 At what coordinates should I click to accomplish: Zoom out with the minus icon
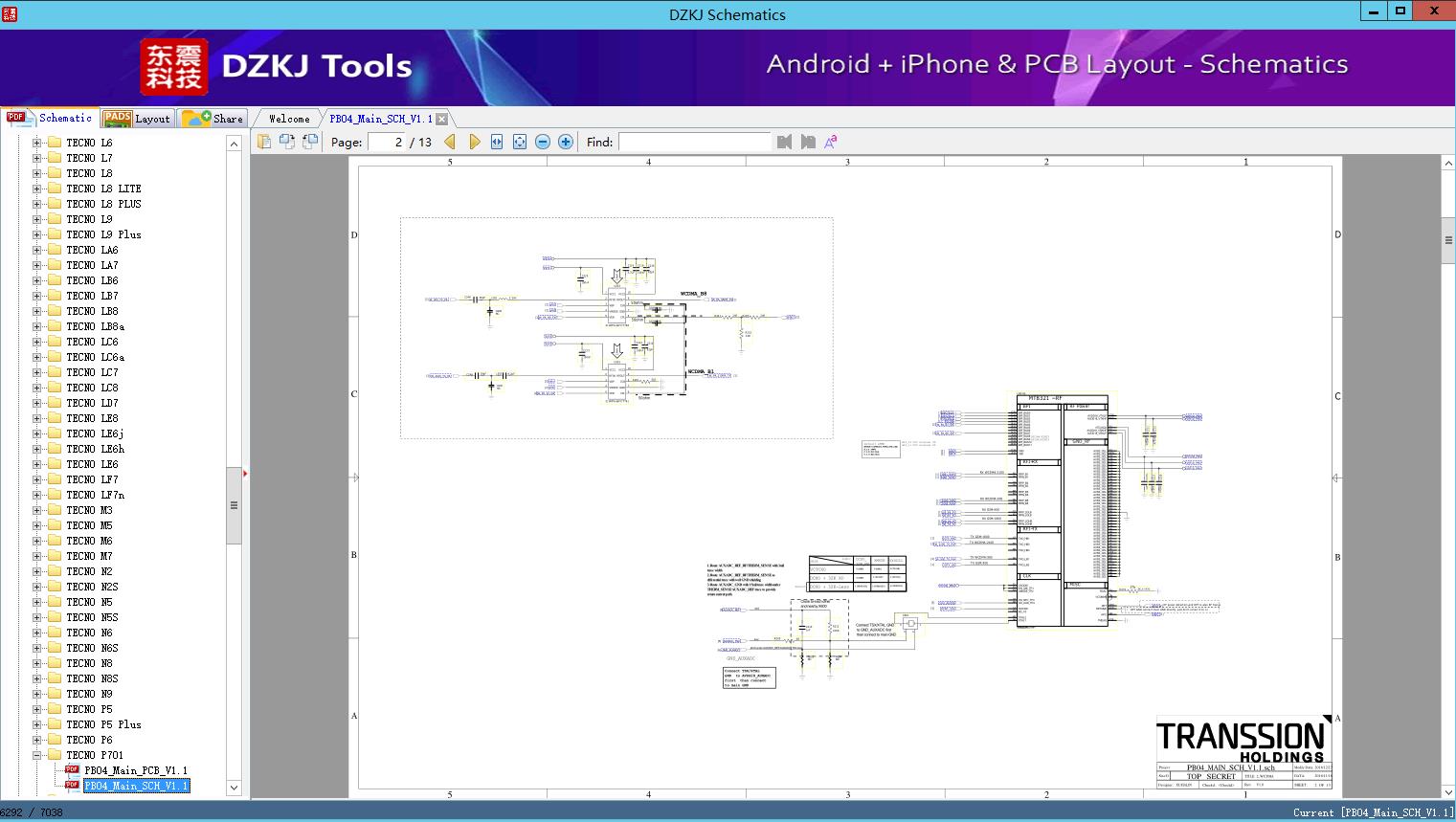[x=543, y=142]
